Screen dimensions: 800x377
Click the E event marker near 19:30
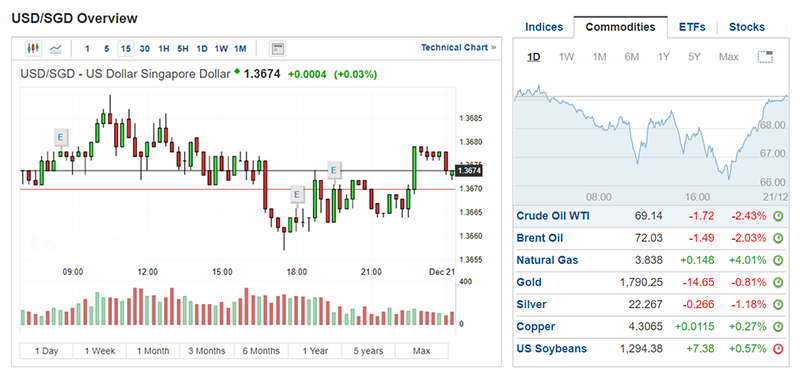pos(334,170)
